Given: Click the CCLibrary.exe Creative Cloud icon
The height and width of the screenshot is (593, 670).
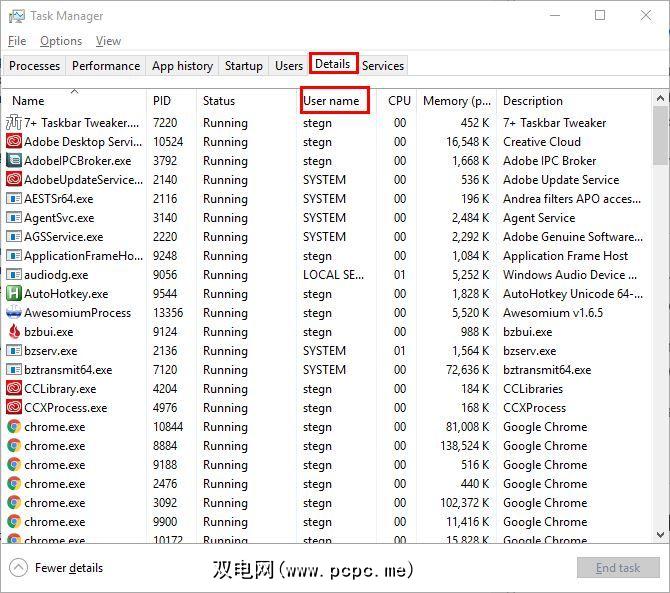Looking at the screenshot, I should pos(14,388).
